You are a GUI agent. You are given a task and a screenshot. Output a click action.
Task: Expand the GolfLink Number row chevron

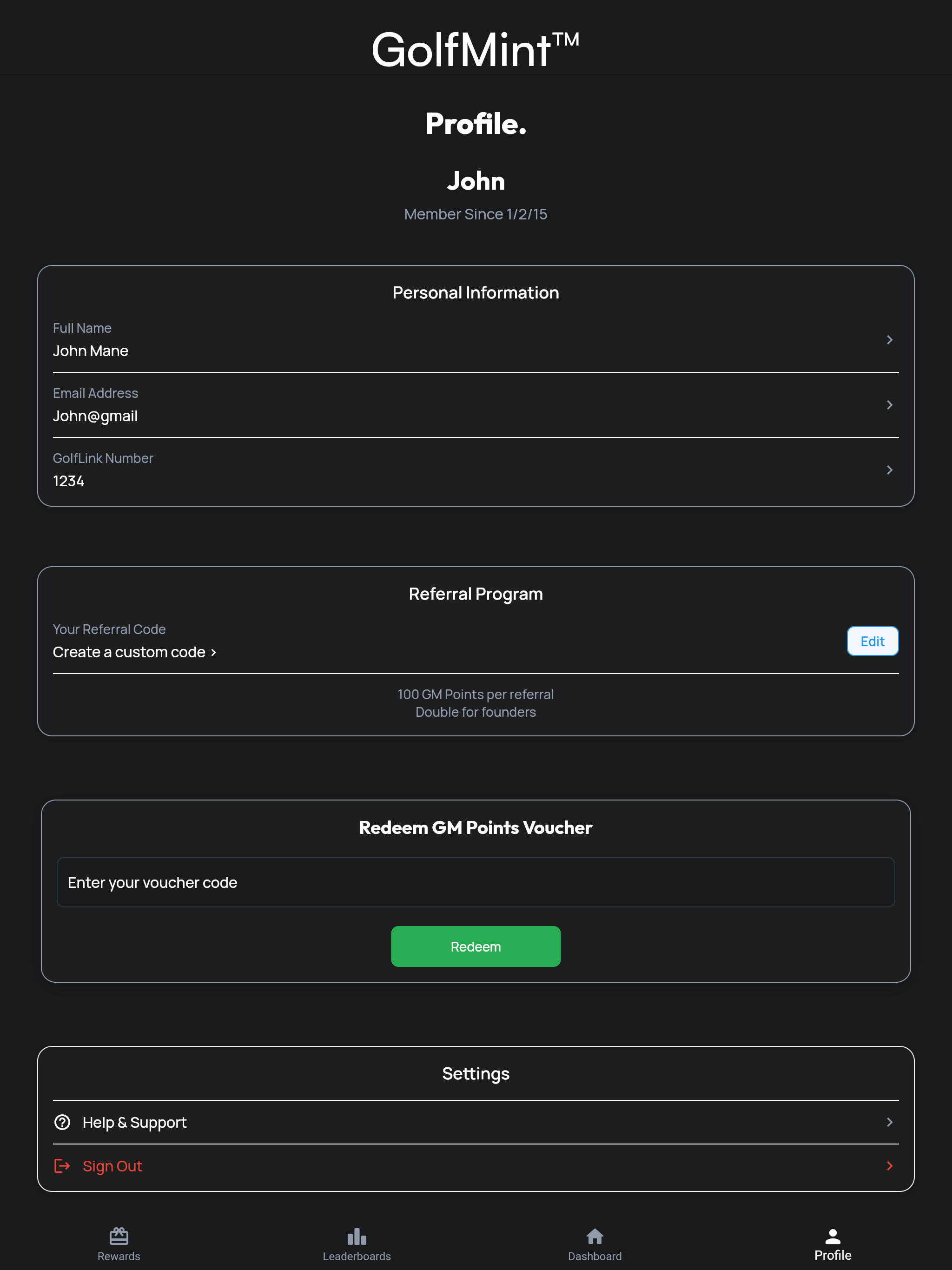pos(889,470)
